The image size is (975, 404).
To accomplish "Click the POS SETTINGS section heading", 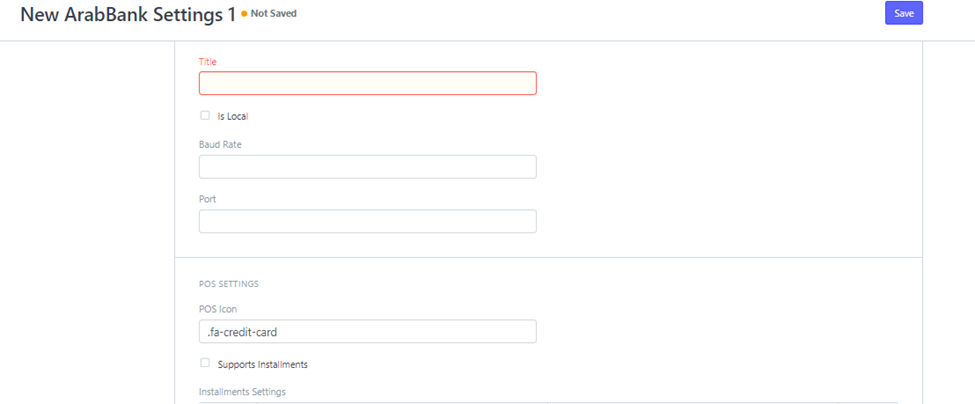I will pyautogui.click(x=229, y=284).
